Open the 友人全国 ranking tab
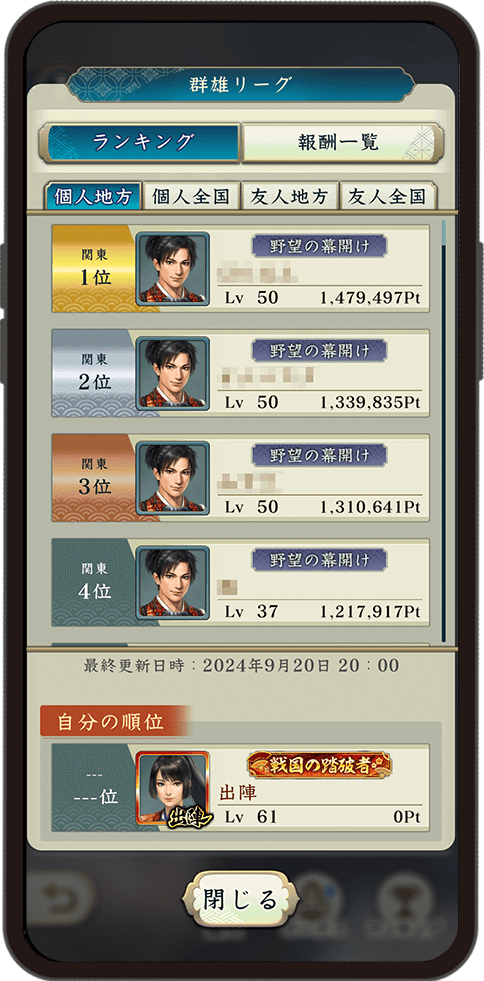Viewport: 484px width, 981px height. click(388, 196)
